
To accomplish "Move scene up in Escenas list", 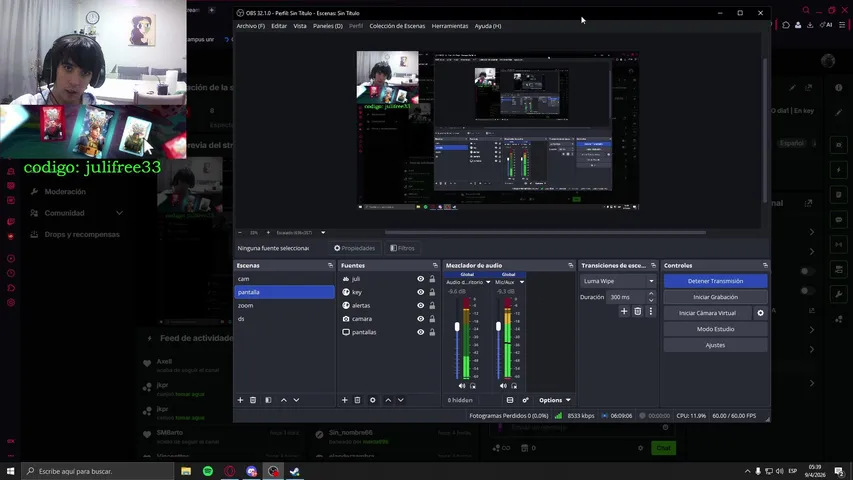I will [283, 400].
